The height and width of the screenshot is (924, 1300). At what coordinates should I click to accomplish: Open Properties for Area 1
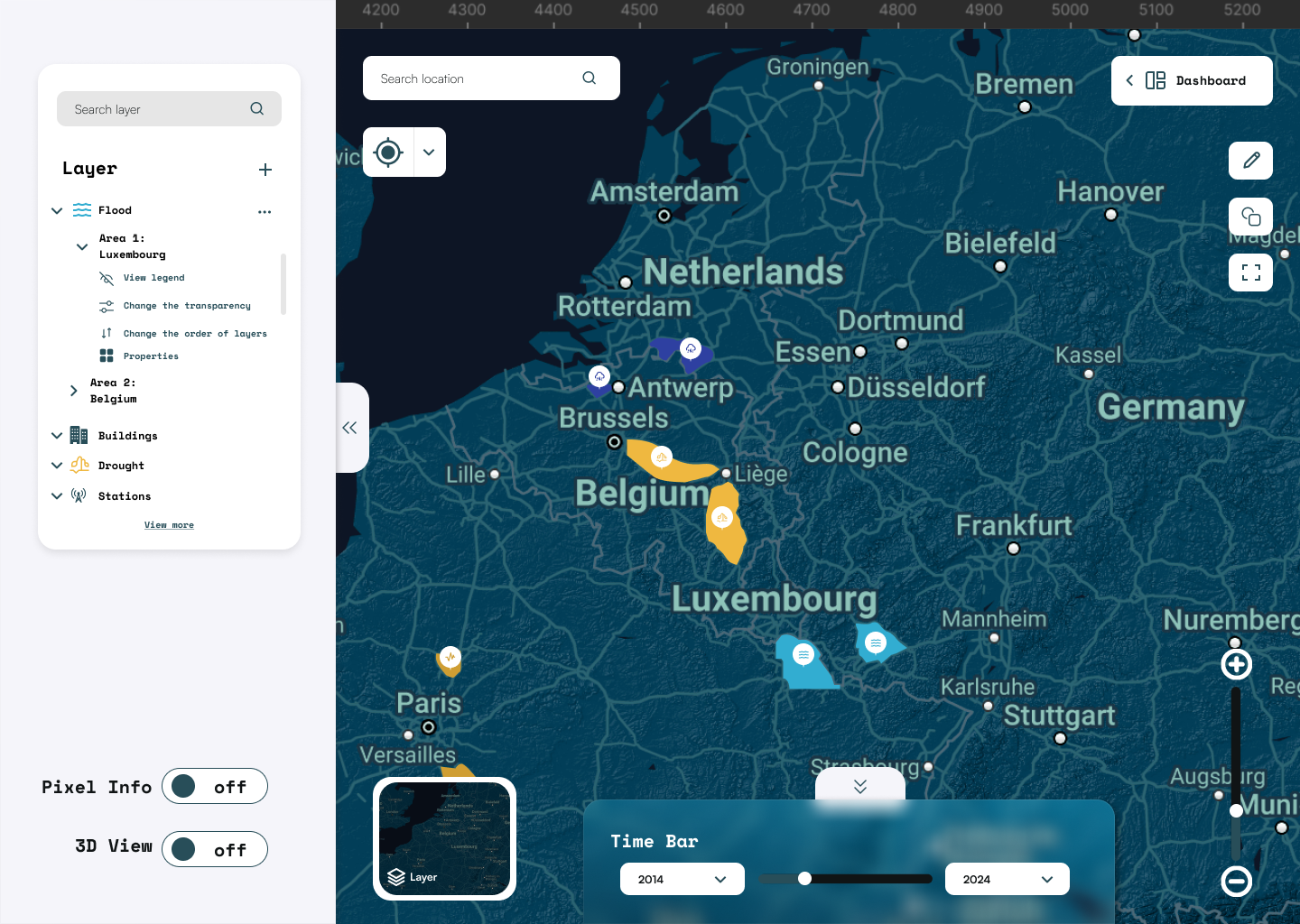coord(151,356)
